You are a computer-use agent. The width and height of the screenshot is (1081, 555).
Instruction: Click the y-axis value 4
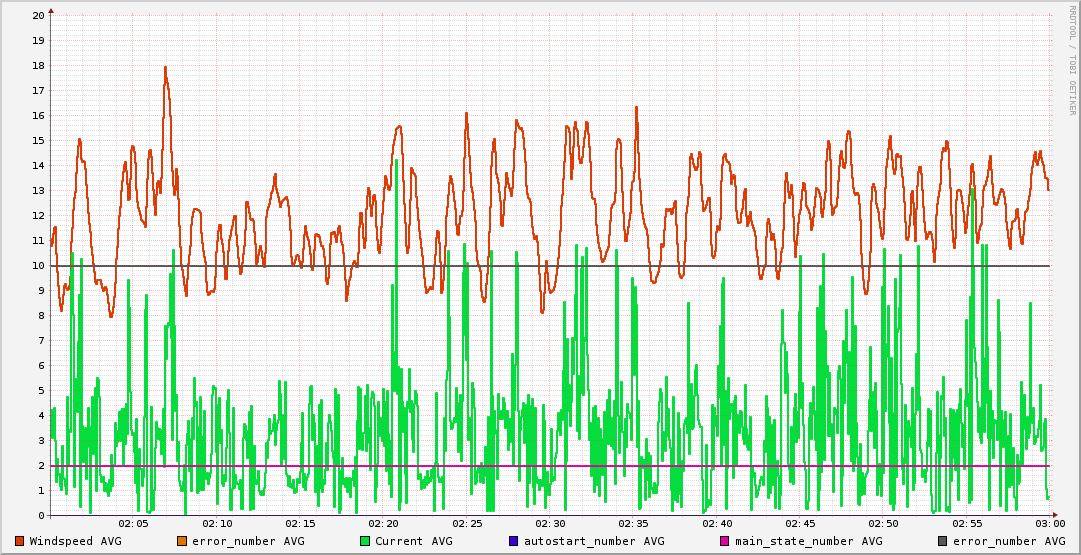click(x=41, y=416)
